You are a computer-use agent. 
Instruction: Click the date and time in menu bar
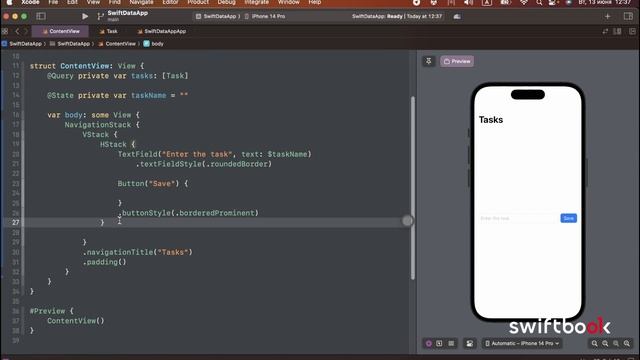coord(605,2)
